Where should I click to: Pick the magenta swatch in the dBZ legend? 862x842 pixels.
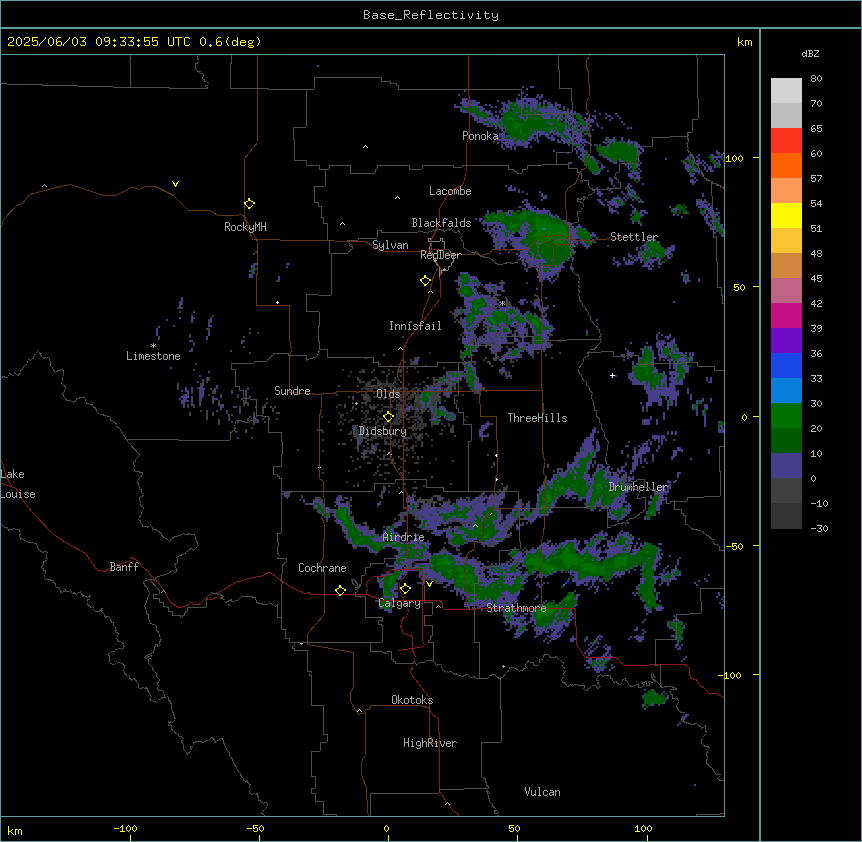pyautogui.click(x=786, y=315)
